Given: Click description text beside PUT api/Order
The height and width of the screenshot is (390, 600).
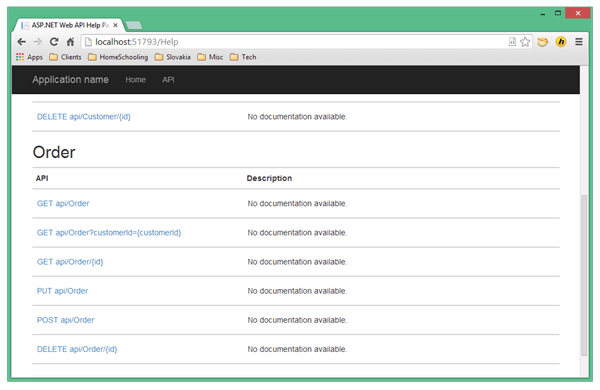Looking at the screenshot, I should pyautogui.click(x=297, y=291).
